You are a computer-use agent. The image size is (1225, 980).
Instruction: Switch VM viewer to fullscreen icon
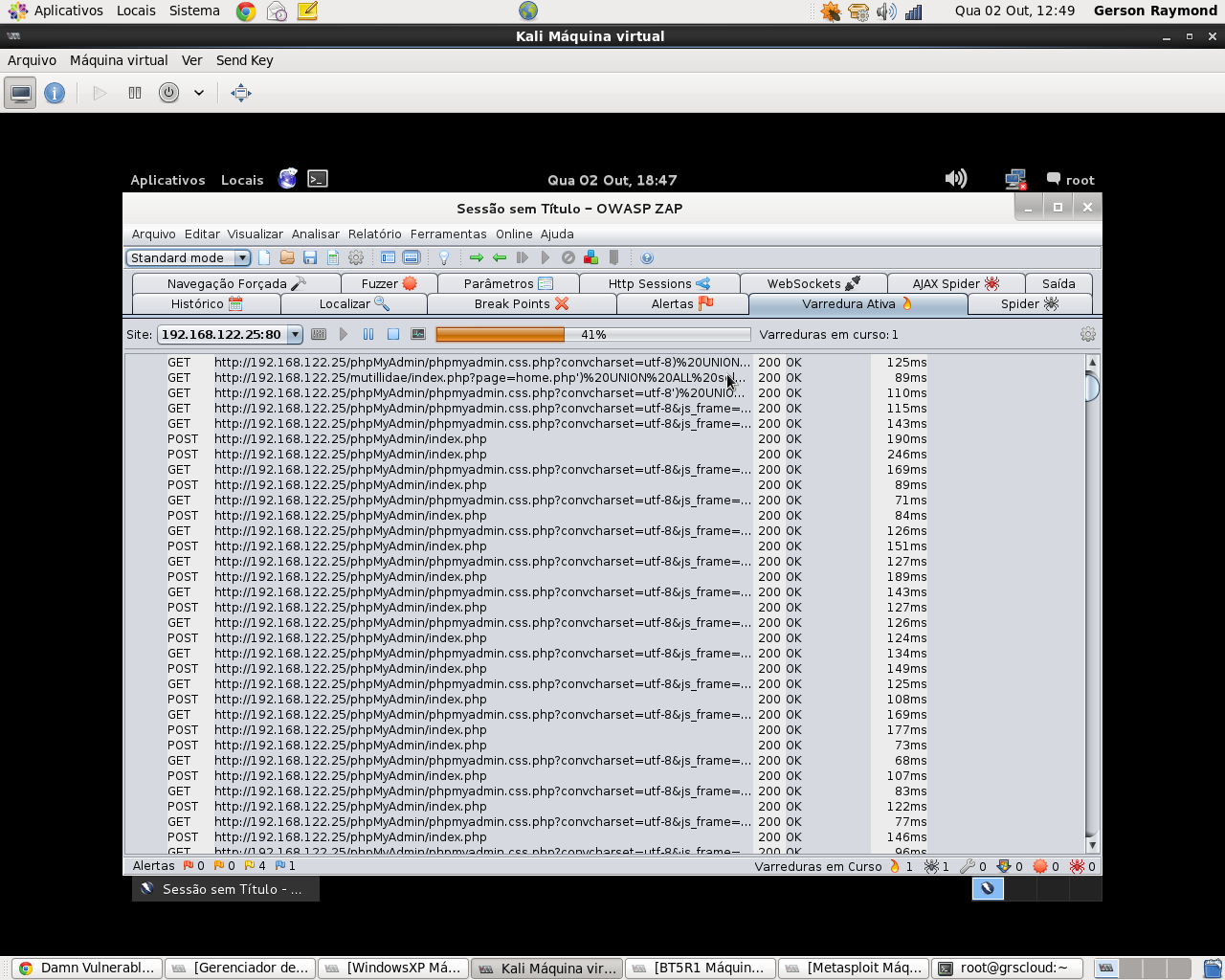point(241,93)
